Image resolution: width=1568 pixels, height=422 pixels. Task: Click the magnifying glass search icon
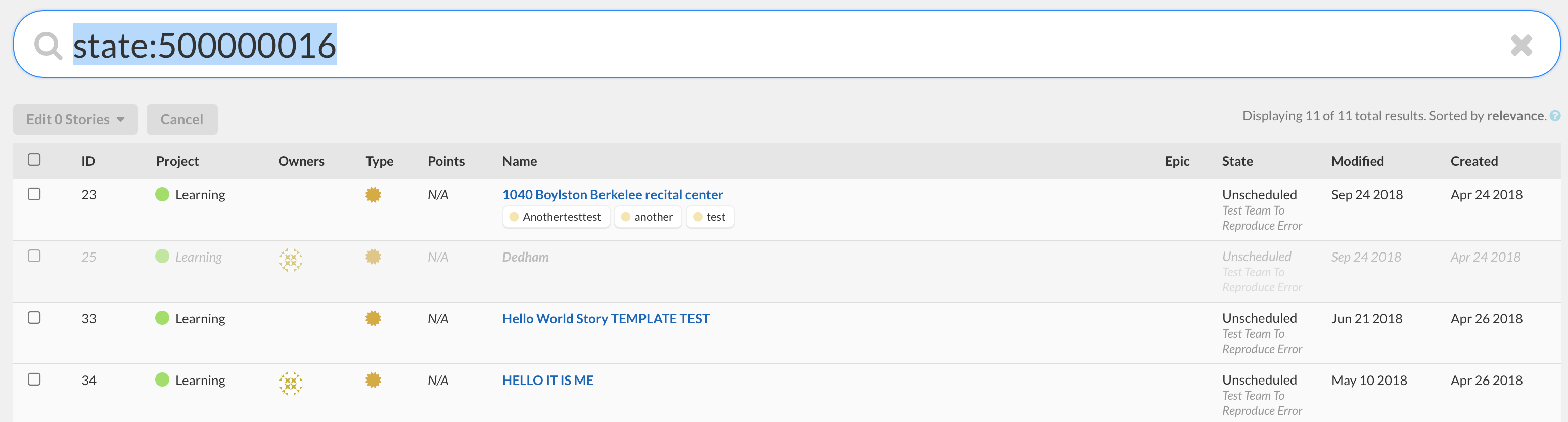point(48,46)
